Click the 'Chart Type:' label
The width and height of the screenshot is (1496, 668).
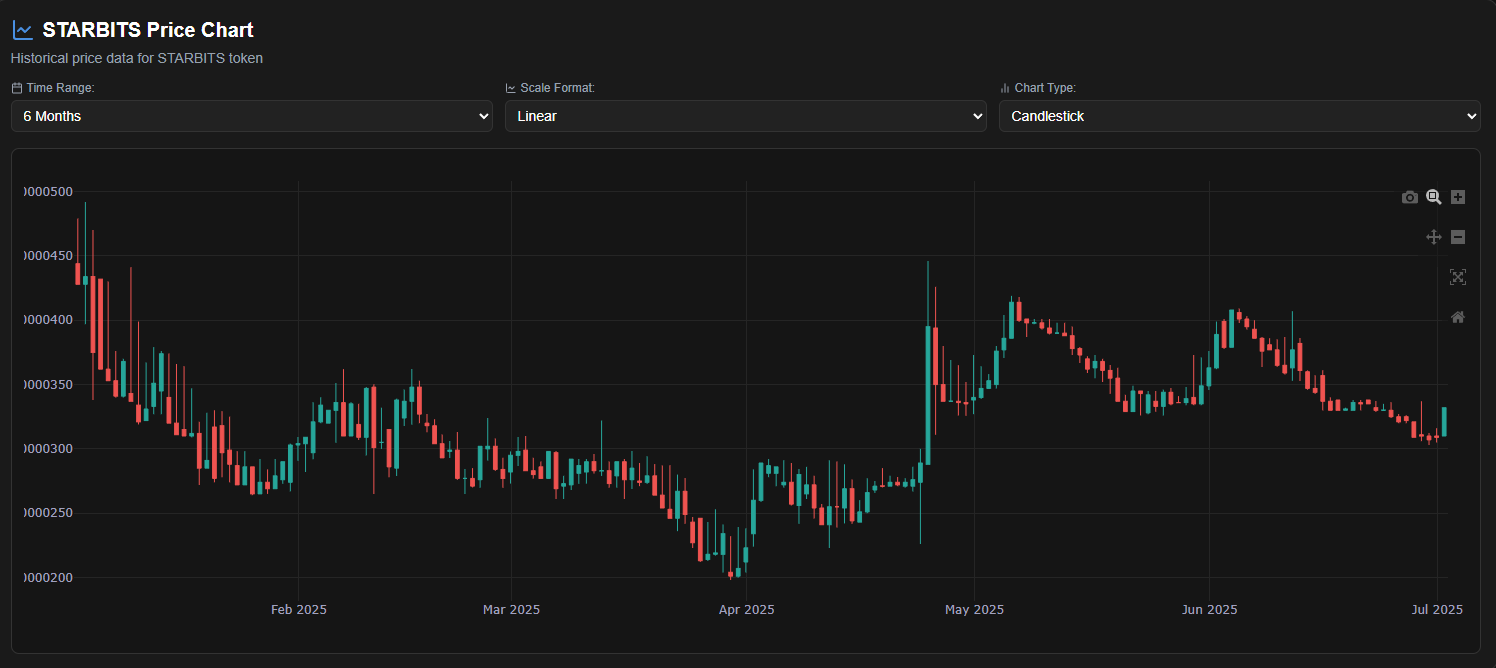pos(1045,88)
